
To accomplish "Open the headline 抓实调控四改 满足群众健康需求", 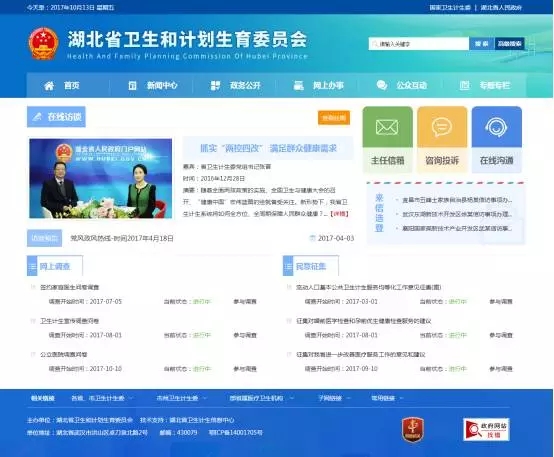I will [x=268, y=148].
